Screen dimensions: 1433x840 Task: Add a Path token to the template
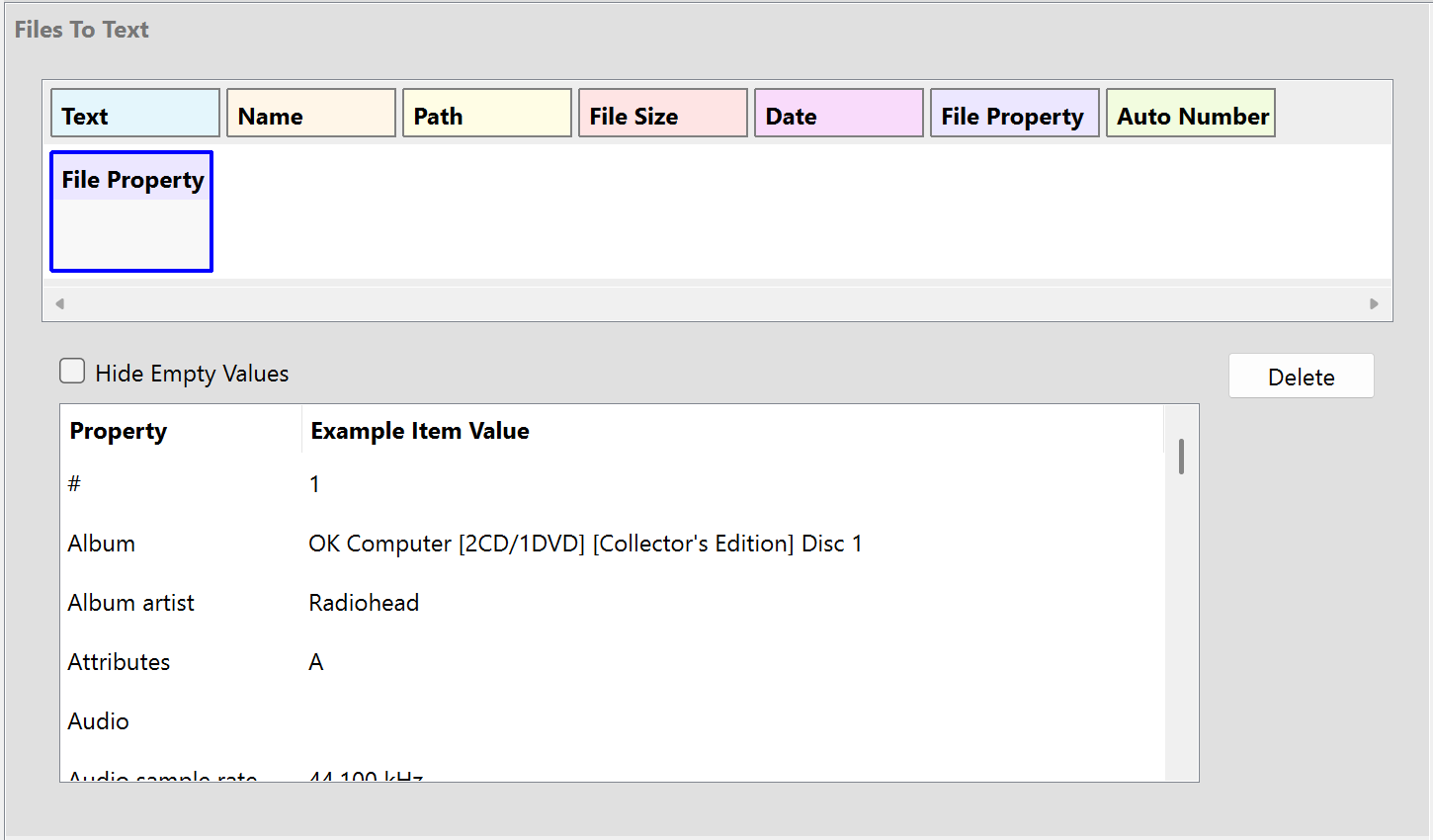click(486, 113)
